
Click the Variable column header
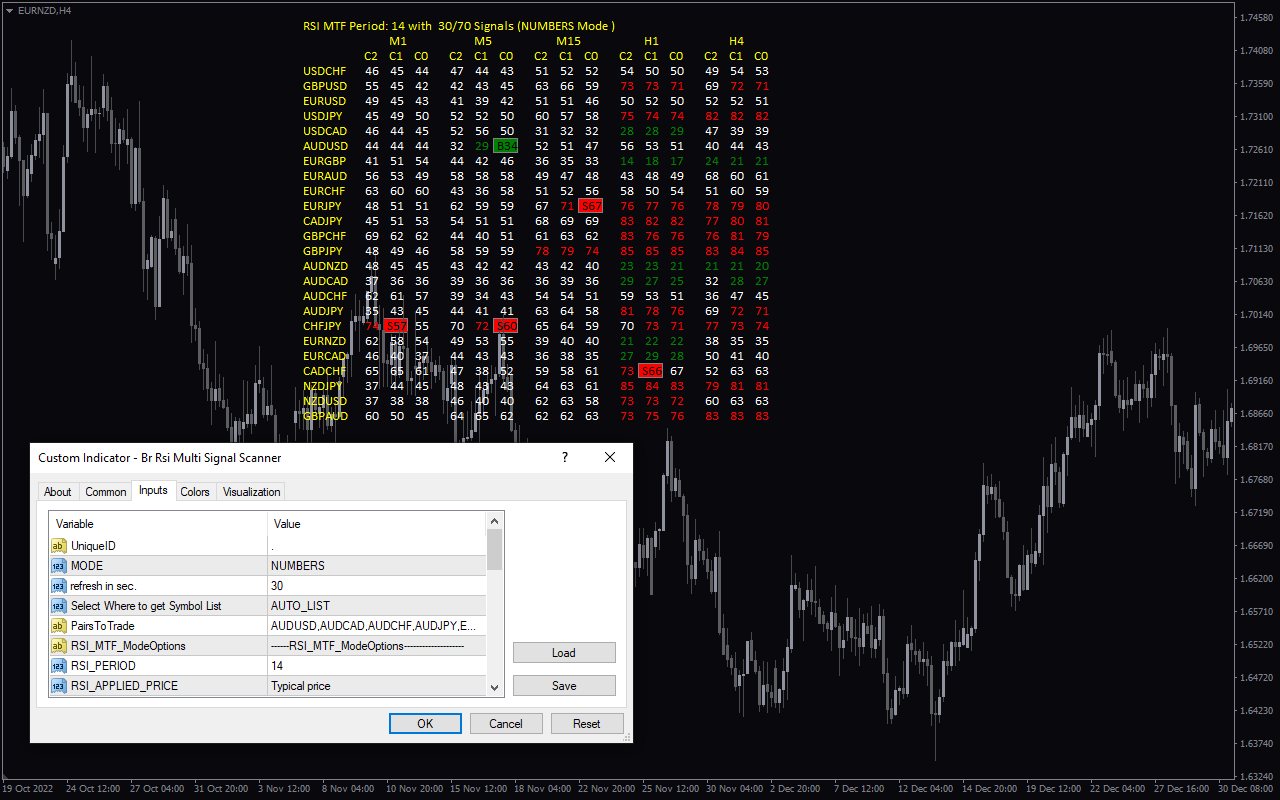[158, 524]
